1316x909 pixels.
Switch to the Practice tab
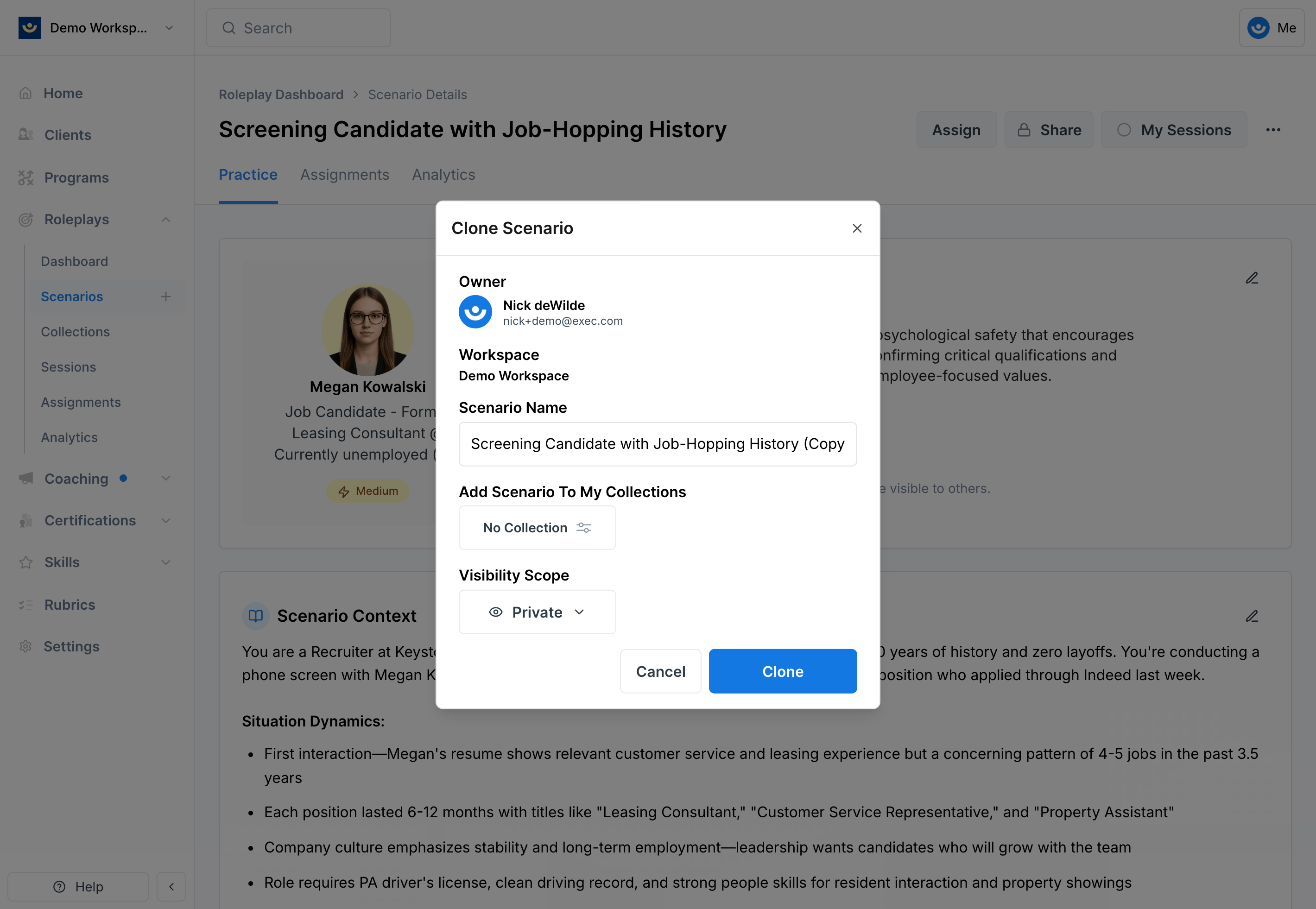[248, 174]
